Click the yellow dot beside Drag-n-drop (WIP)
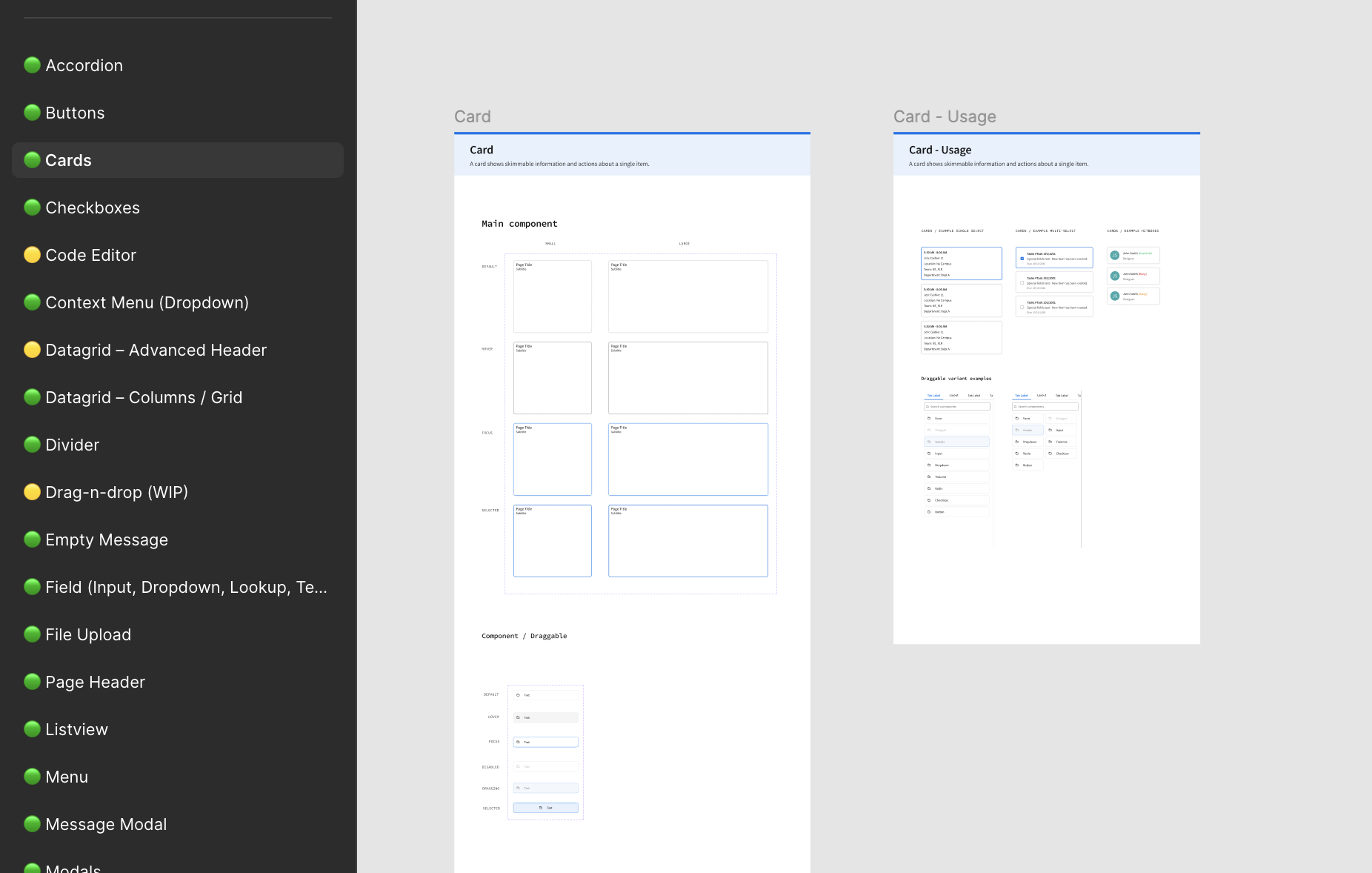 coord(32,492)
